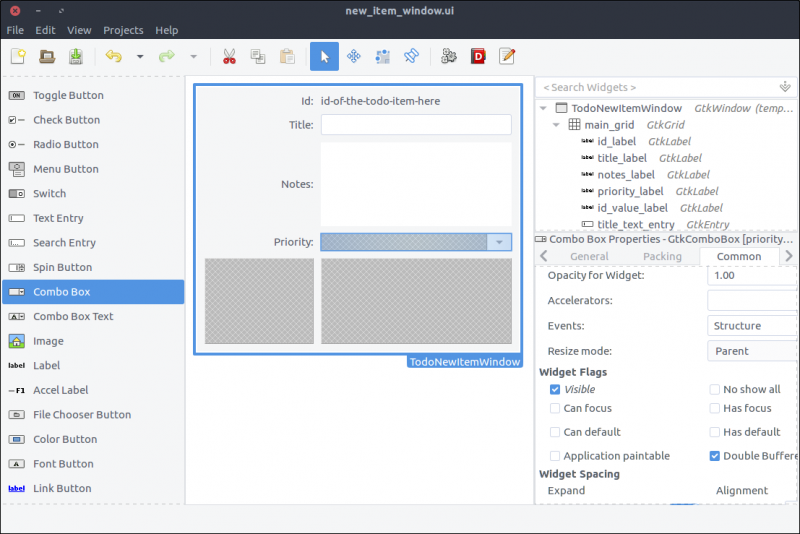The image size is (800, 534).
Task: Pick File Chooser Button in palette
Action: [x=82, y=414]
